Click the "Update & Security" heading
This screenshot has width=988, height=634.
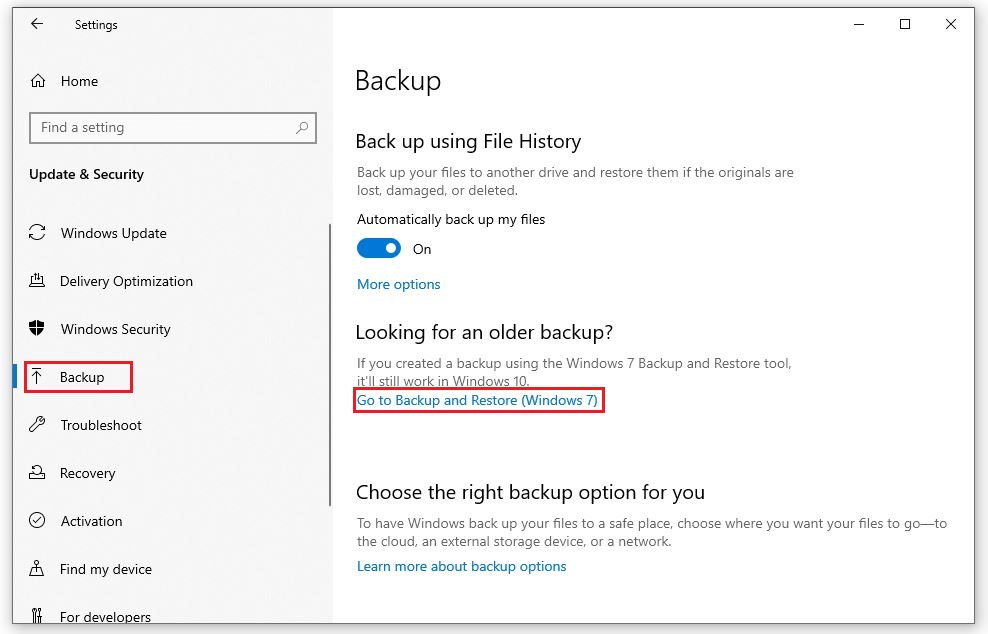pos(86,175)
